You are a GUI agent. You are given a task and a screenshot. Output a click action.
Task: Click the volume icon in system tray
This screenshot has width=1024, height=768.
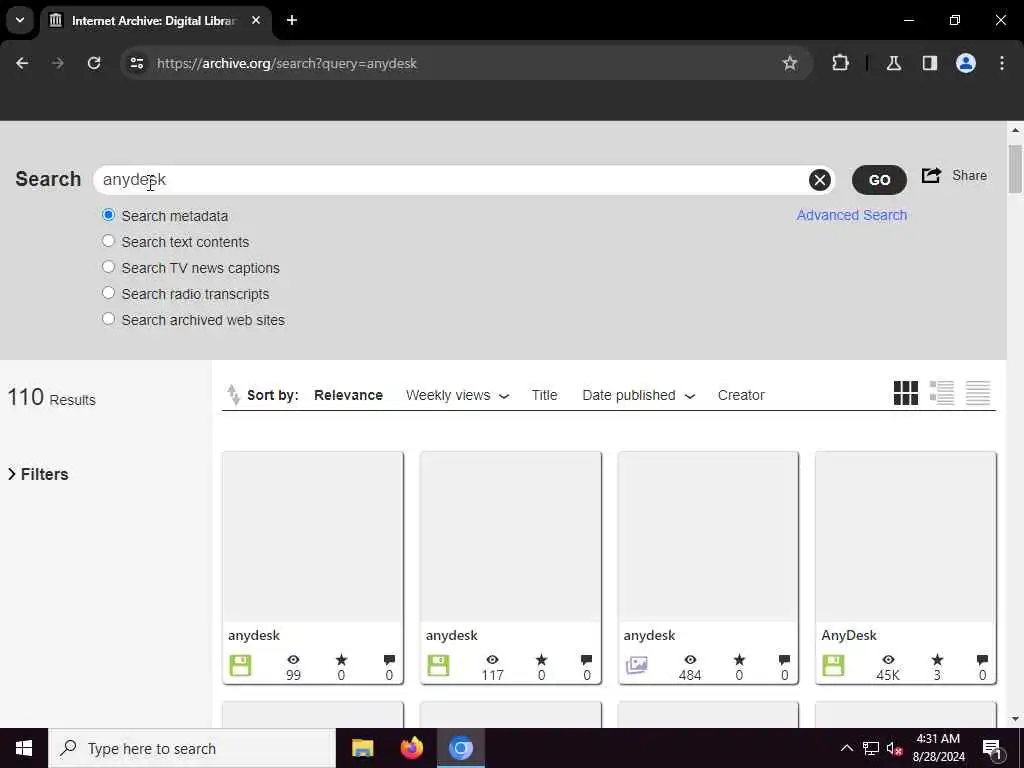tap(894, 748)
